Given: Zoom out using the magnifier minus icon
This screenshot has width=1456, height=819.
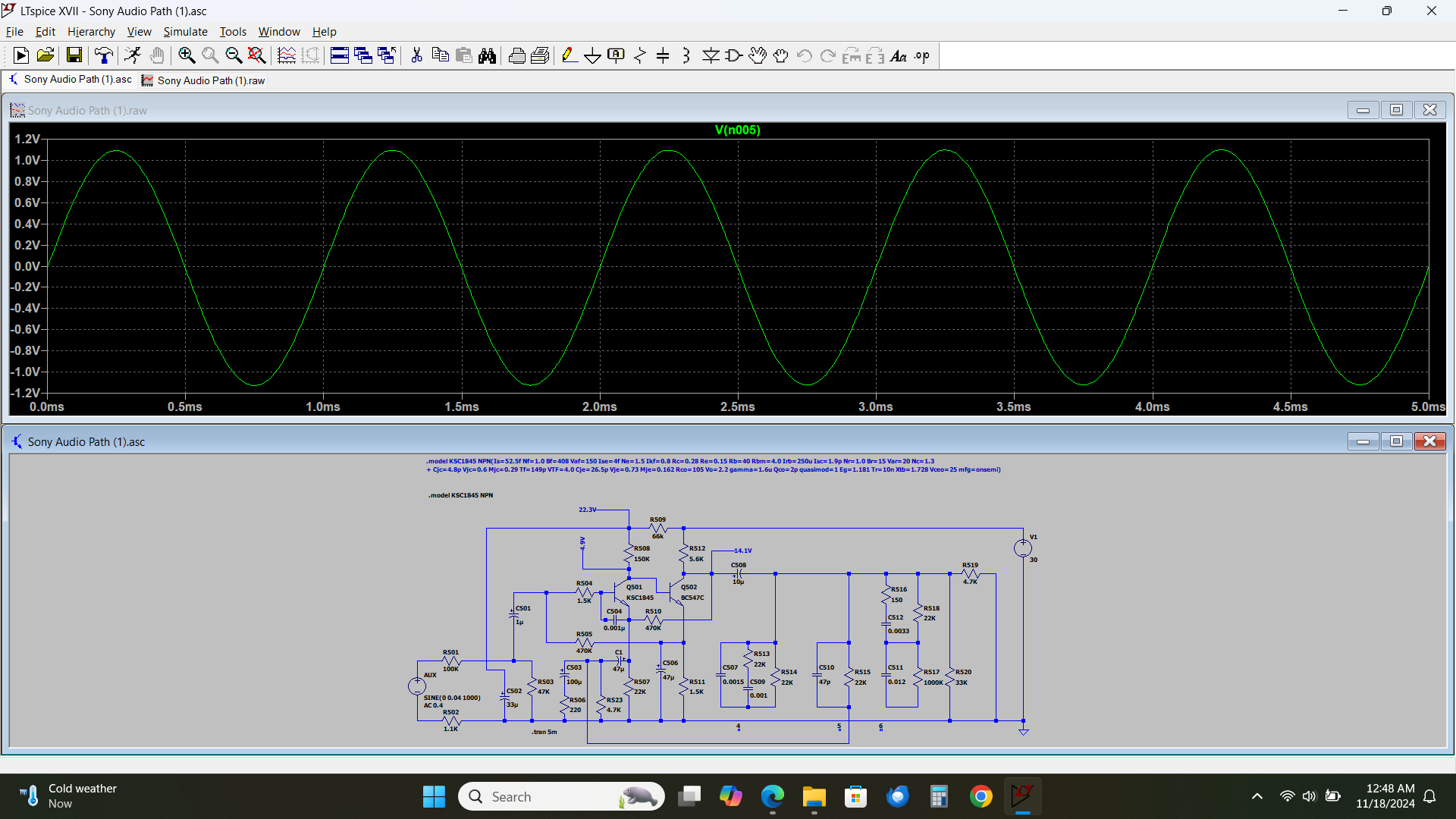Looking at the screenshot, I should tap(234, 55).
